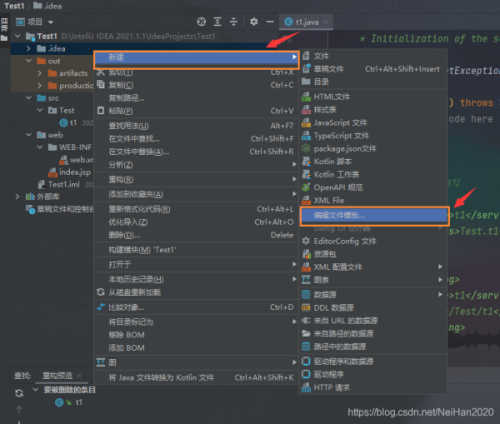Collapse the Test1 project root node
The image size is (500, 424).
[18, 36]
